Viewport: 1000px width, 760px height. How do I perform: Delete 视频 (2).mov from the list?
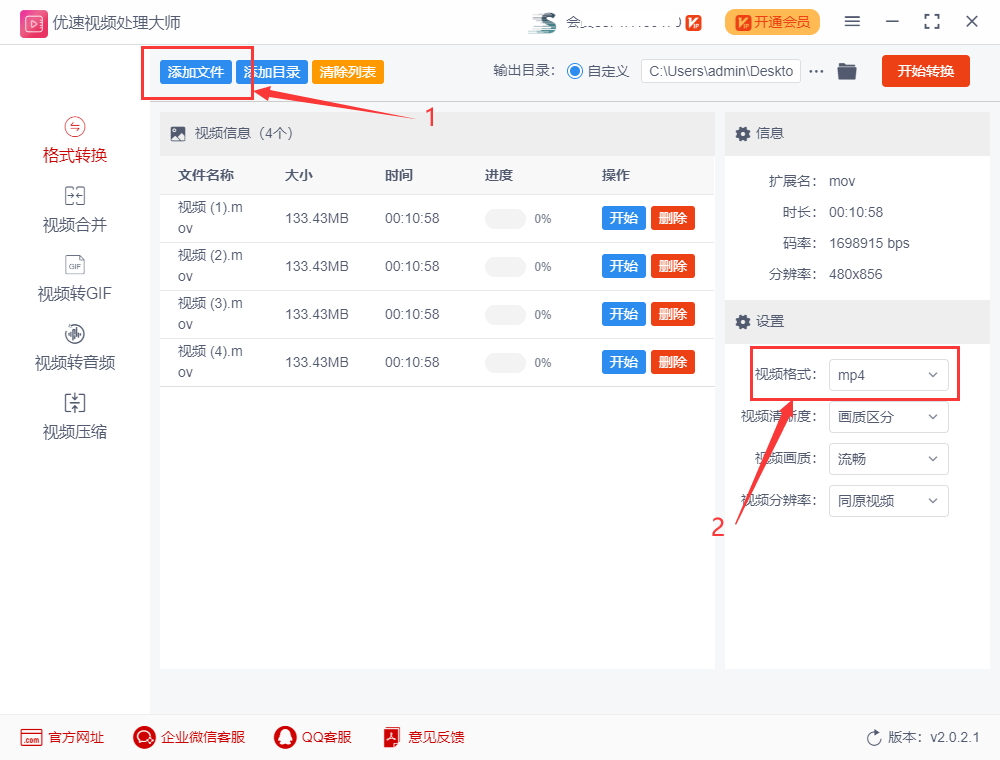673,266
